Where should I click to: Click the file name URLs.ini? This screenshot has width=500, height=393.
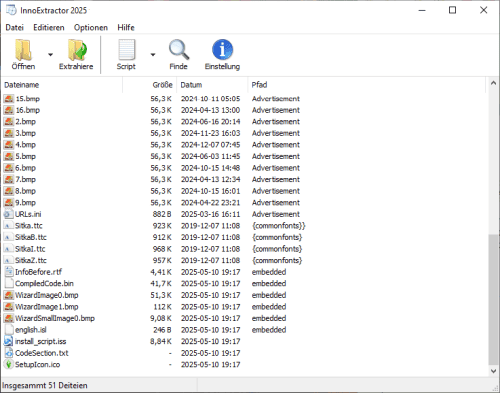tap(28, 214)
